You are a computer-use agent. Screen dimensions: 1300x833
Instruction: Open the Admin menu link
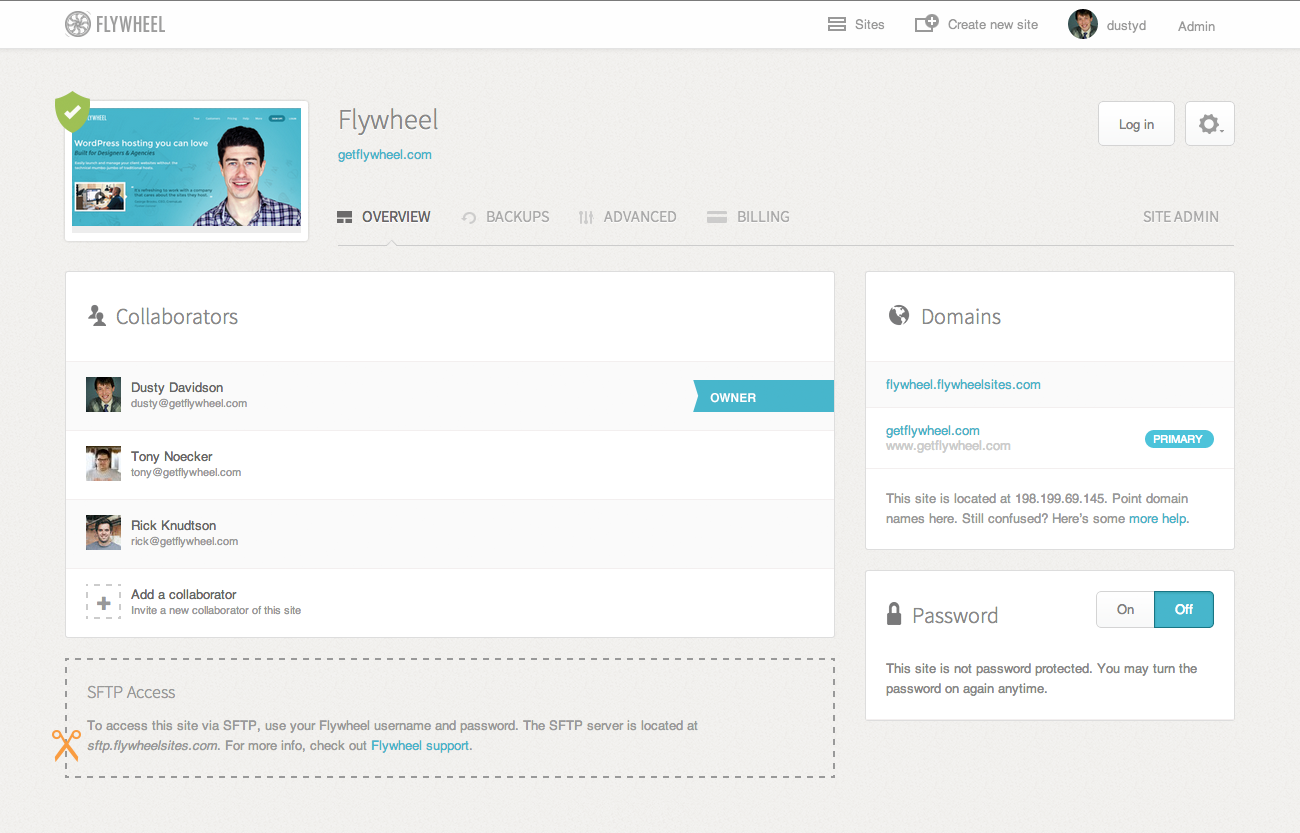(1196, 26)
